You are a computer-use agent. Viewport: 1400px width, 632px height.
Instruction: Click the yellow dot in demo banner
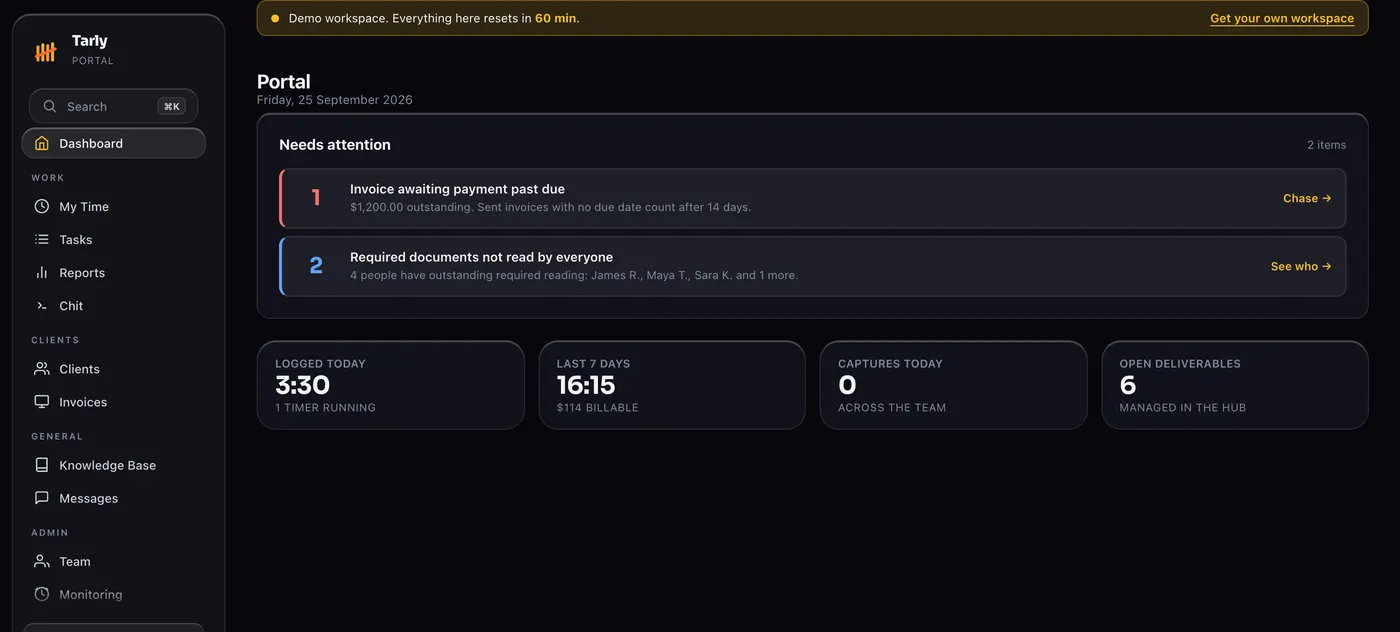click(275, 18)
